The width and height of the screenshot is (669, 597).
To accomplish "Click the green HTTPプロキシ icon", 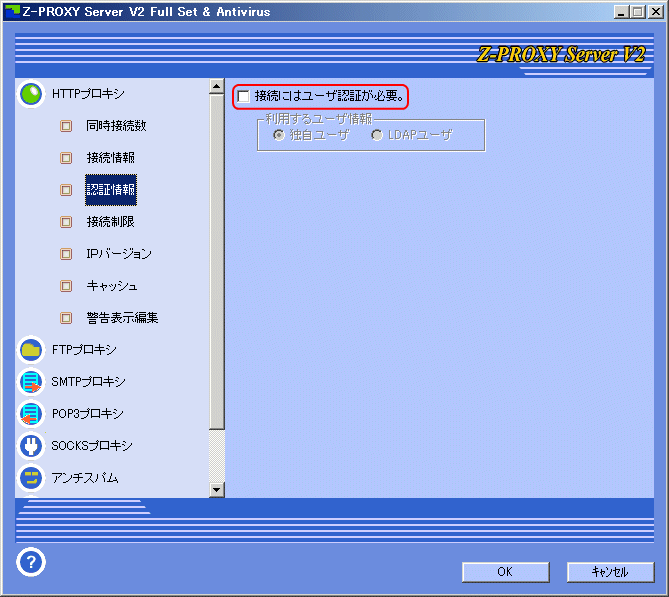I will 31,94.
